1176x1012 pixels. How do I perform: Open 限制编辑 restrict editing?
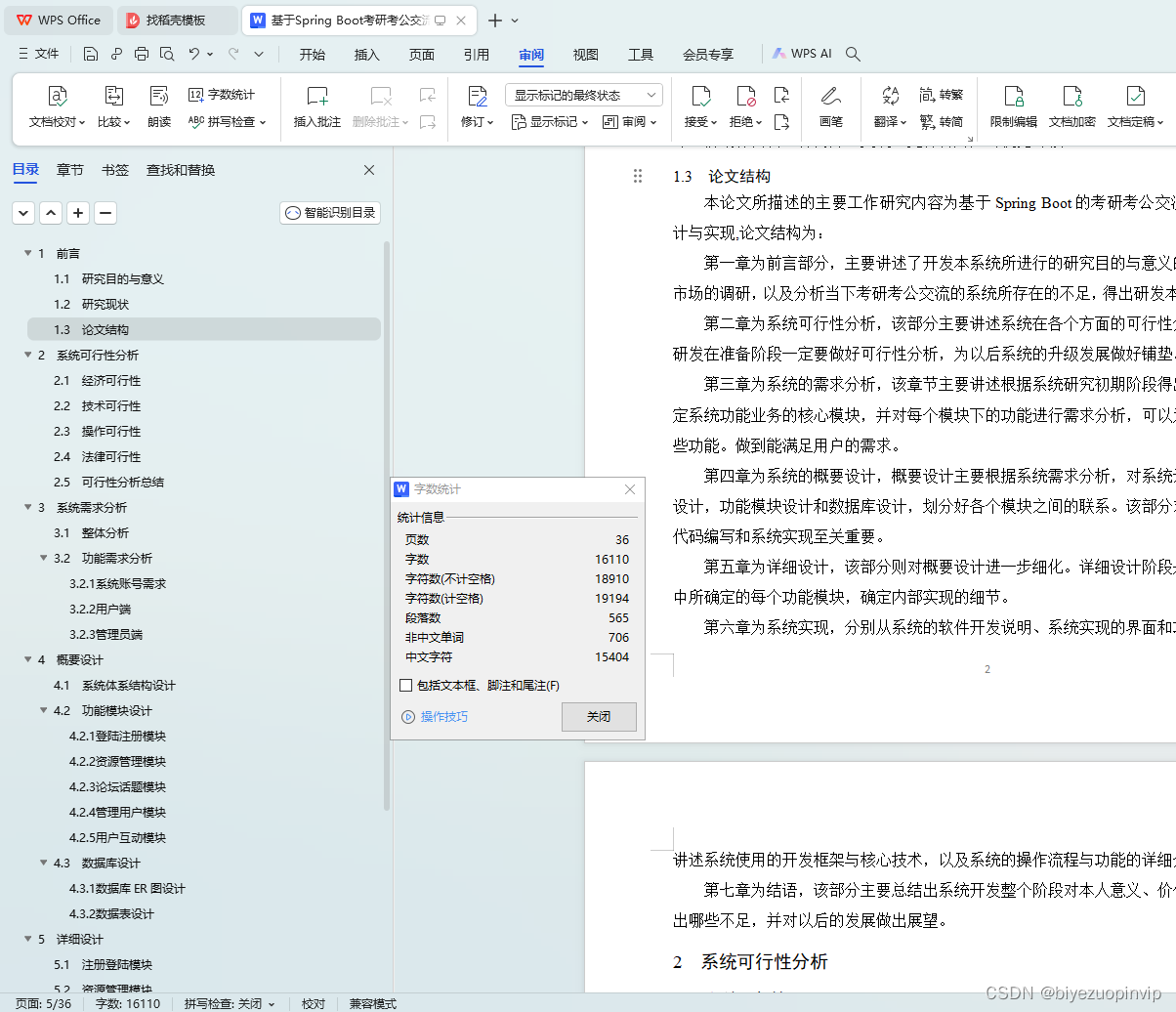point(1014,107)
